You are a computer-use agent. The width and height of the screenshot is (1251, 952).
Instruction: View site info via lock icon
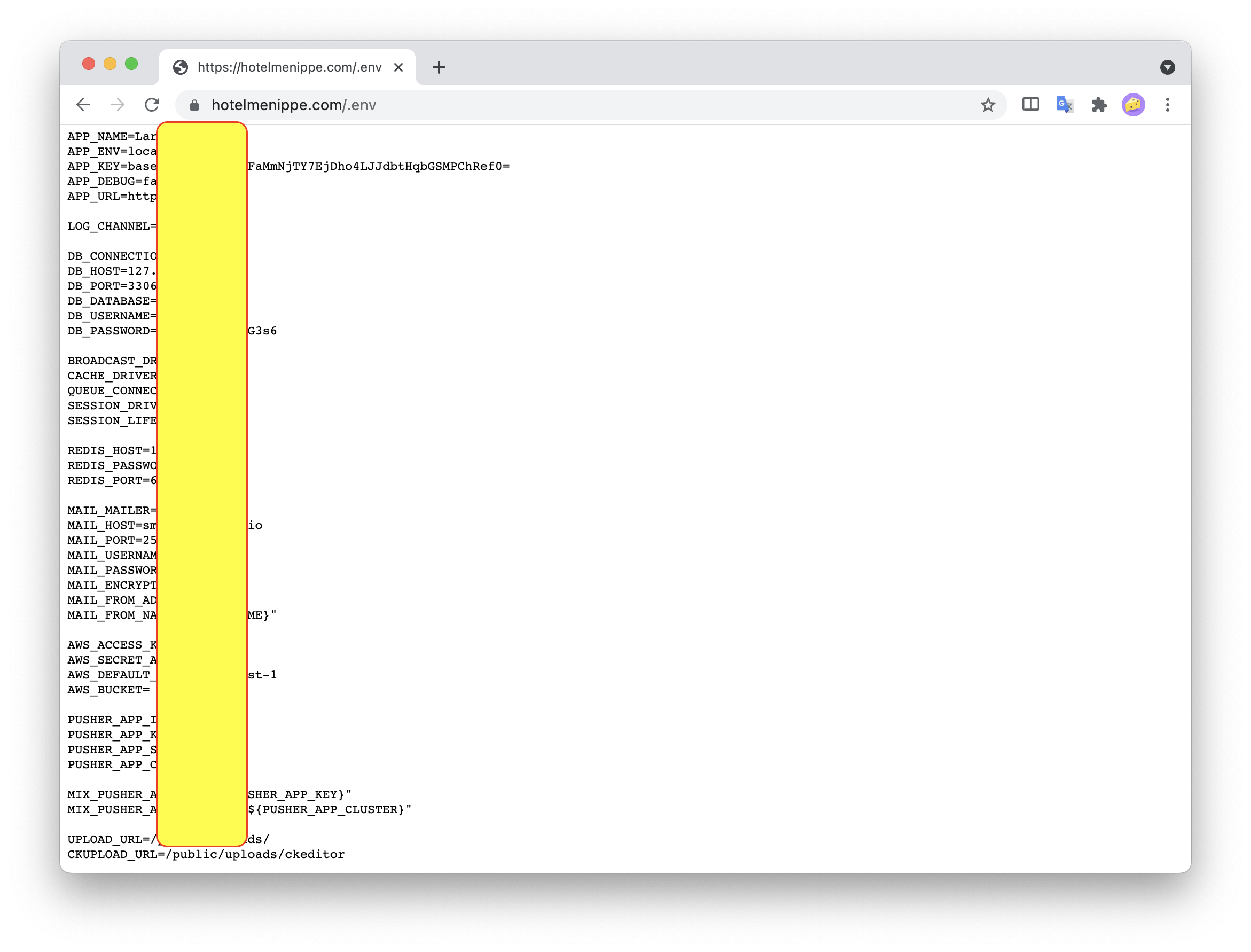(x=194, y=105)
